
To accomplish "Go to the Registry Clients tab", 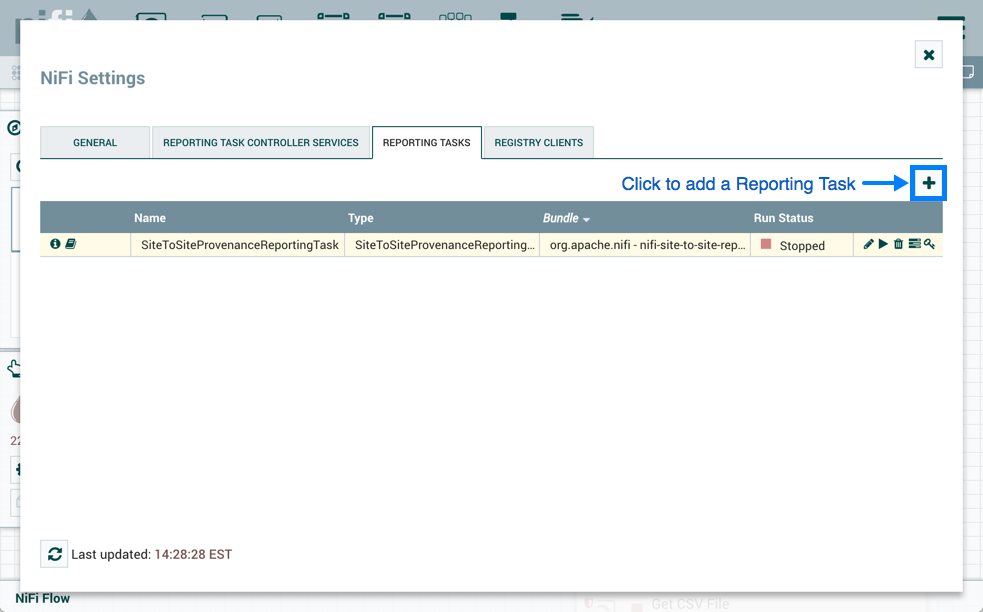I will pyautogui.click(x=538, y=143).
